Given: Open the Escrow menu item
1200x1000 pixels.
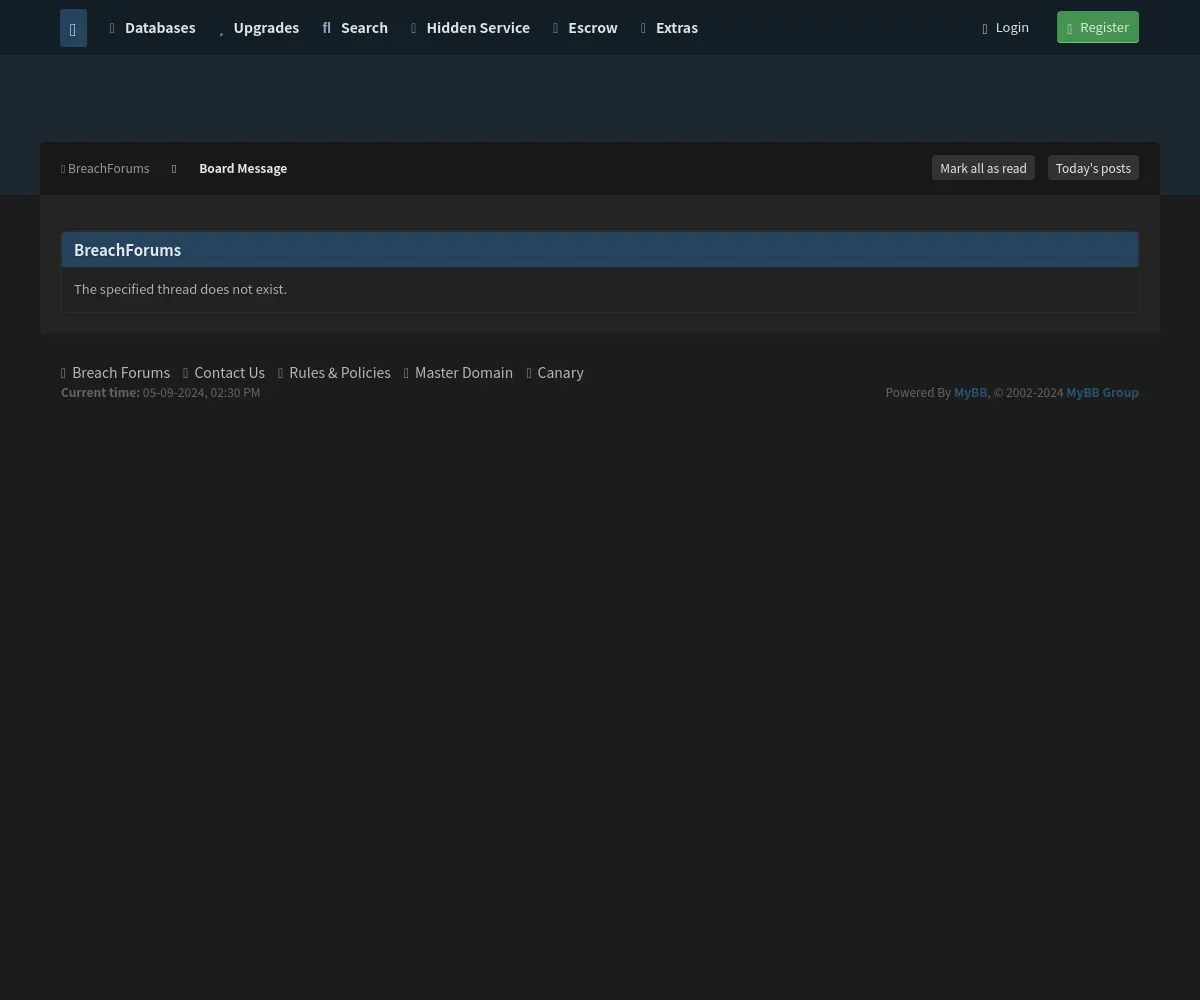Looking at the screenshot, I should coord(585,28).
